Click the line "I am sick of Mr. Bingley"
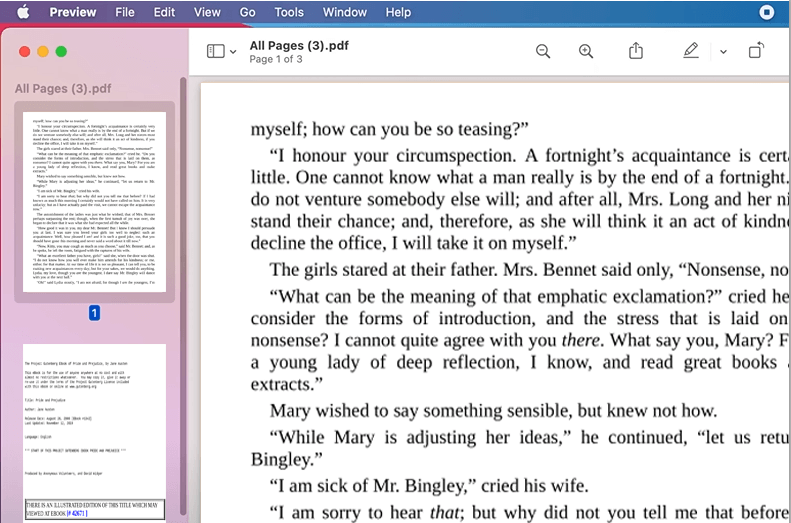791x523 pixels. pyautogui.click(x=372, y=486)
